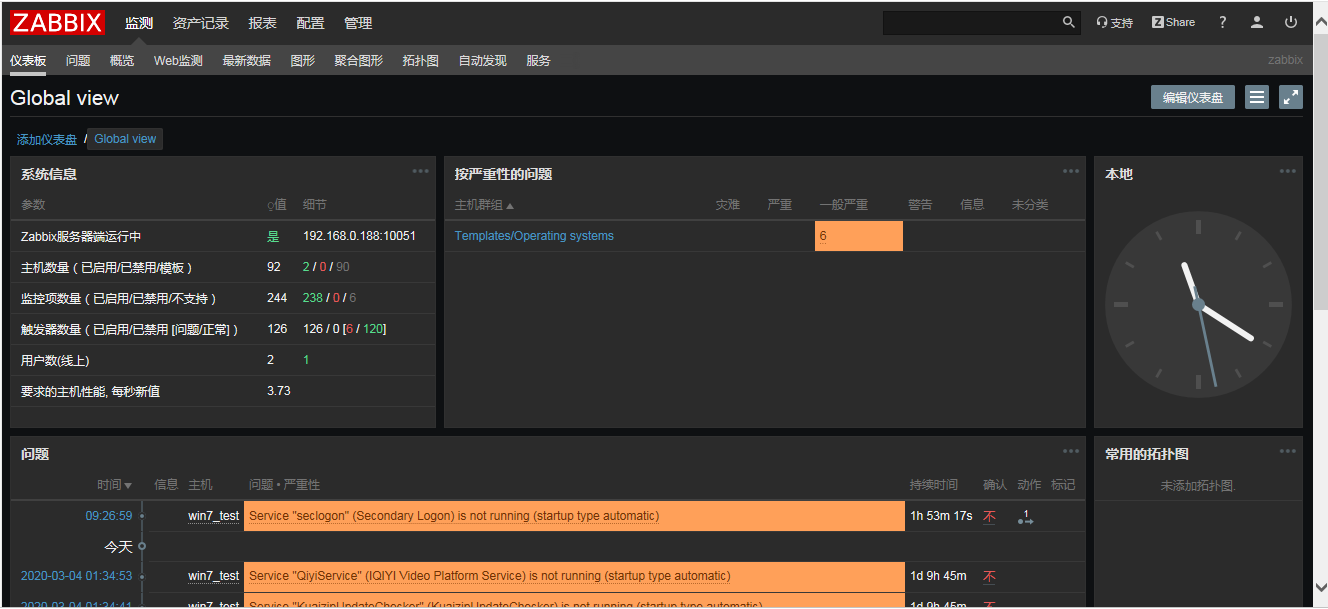
Task: Open the Share link
Action: click(1173, 22)
